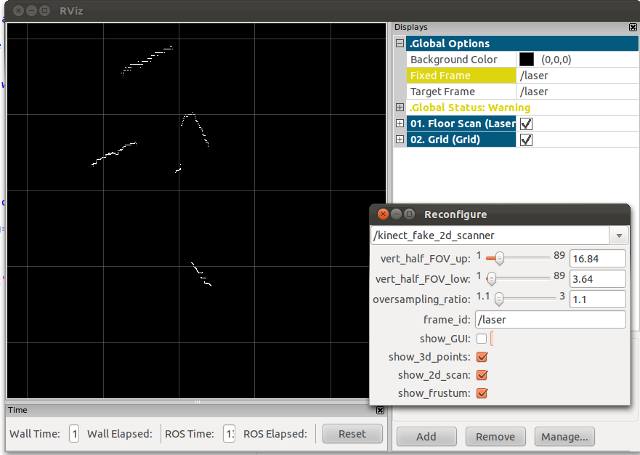
Task: Expand the Floor Scan display entry
Action: 401,124
